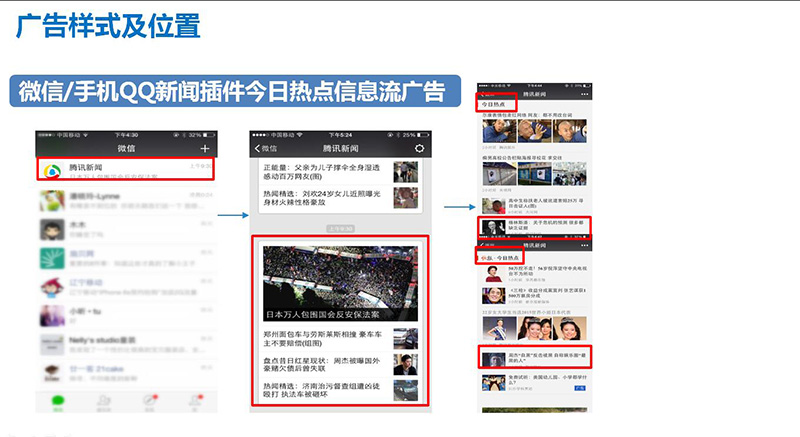
Task: Open the chat with purple photo avatar
Action: (x=127, y=316)
